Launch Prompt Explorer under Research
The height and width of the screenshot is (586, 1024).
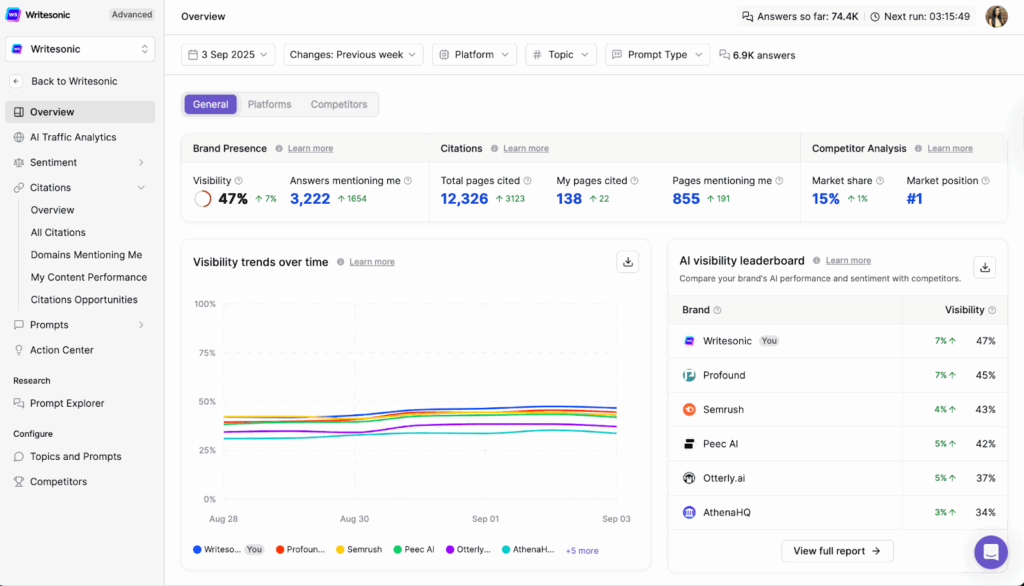click(67, 403)
